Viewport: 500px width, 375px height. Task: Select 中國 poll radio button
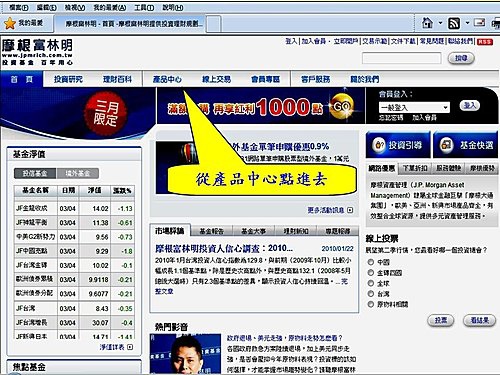coord(370,262)
